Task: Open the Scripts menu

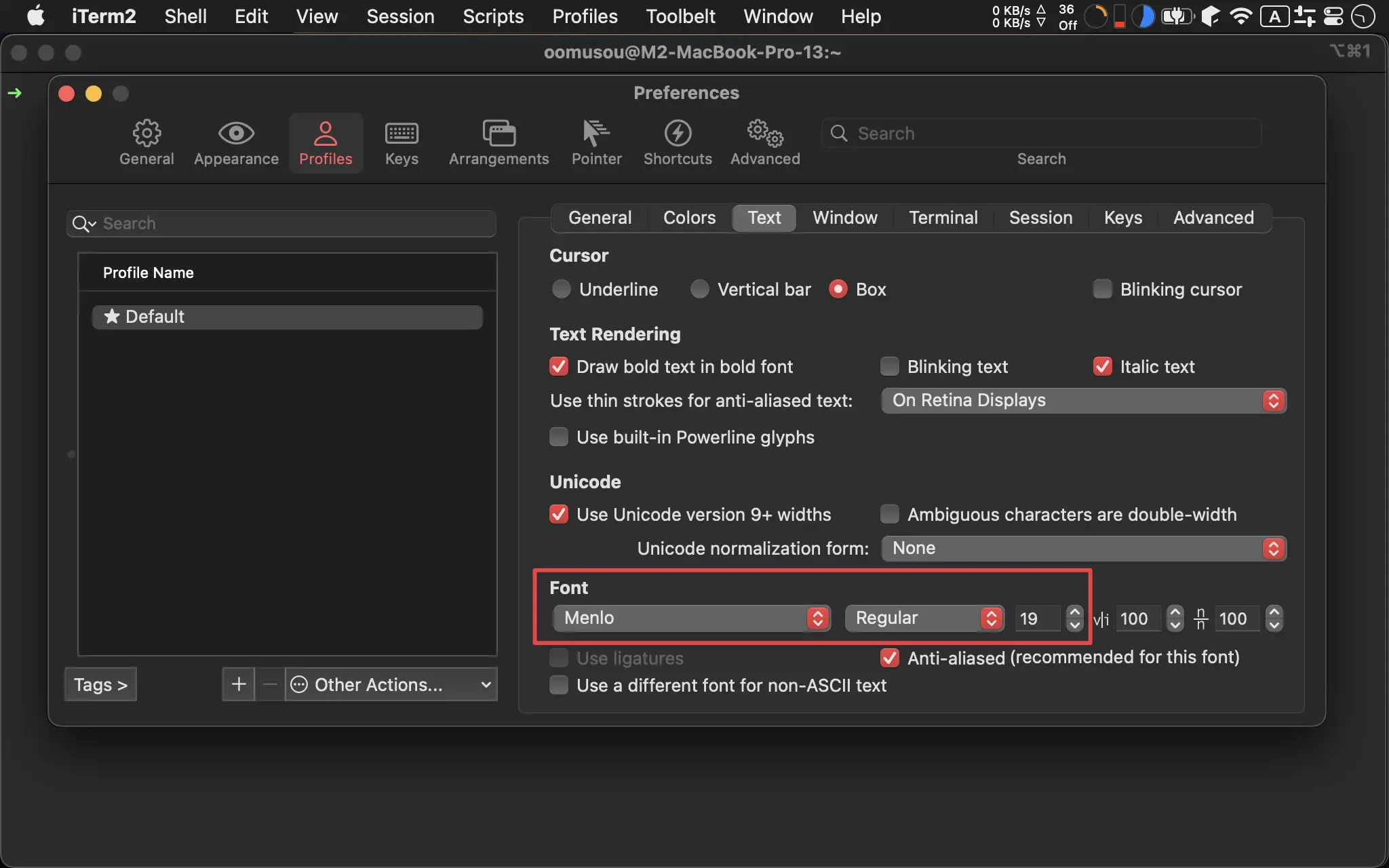Action: (x=493, y=16)
